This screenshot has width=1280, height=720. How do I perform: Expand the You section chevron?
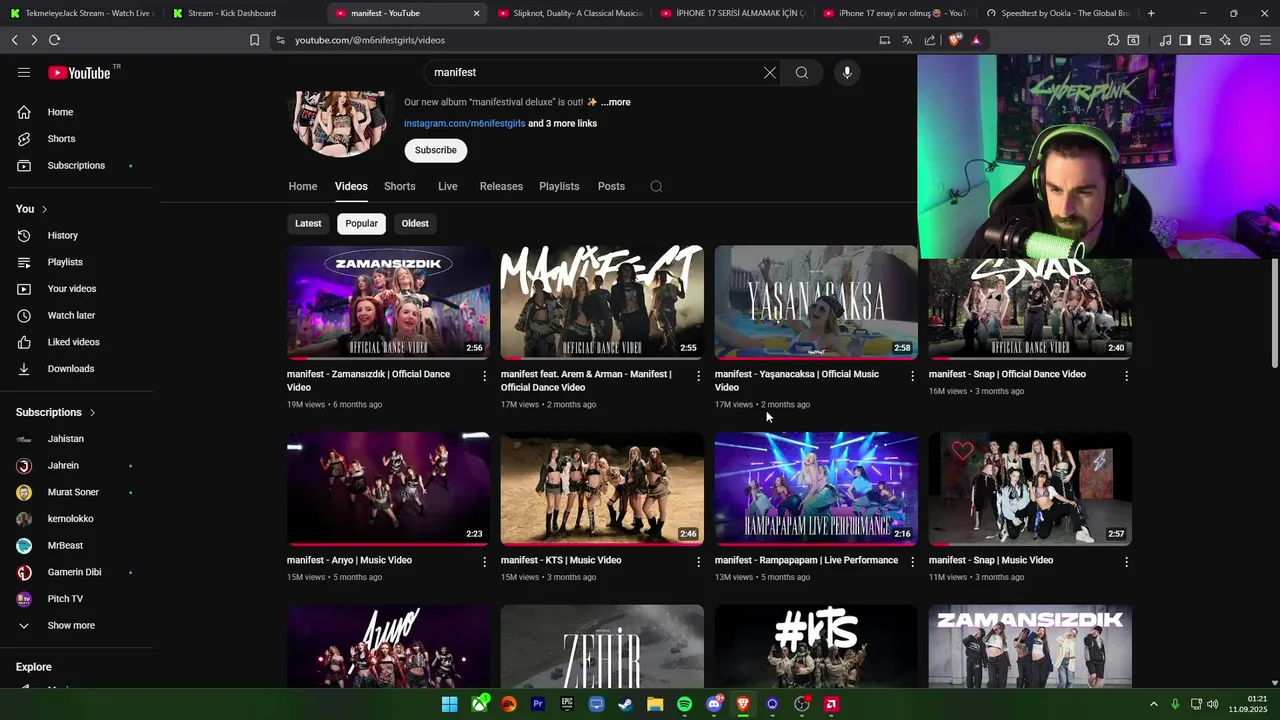tap(44, 209)
